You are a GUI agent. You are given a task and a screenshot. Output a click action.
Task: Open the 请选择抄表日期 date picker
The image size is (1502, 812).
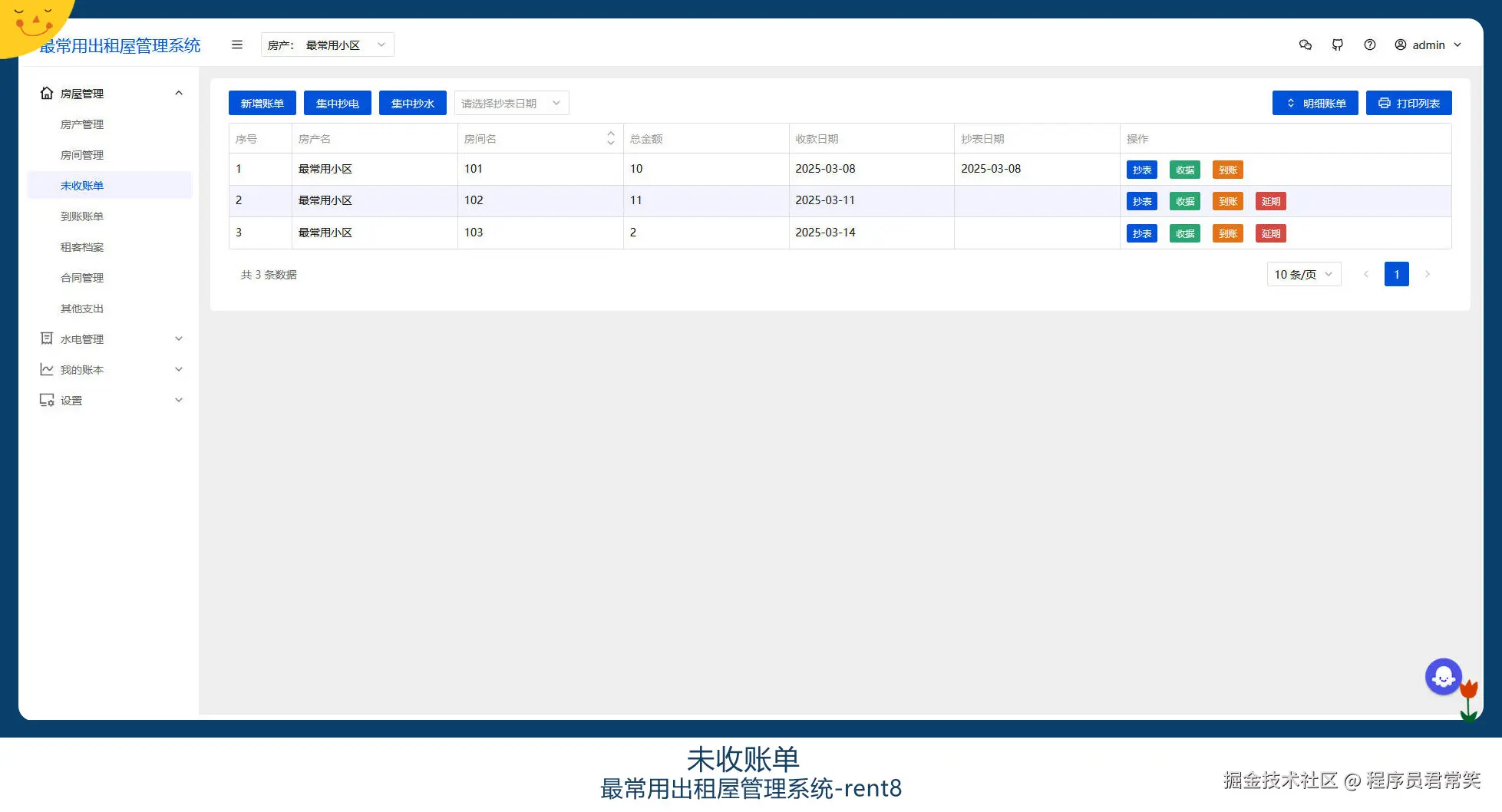click(510, 102)
